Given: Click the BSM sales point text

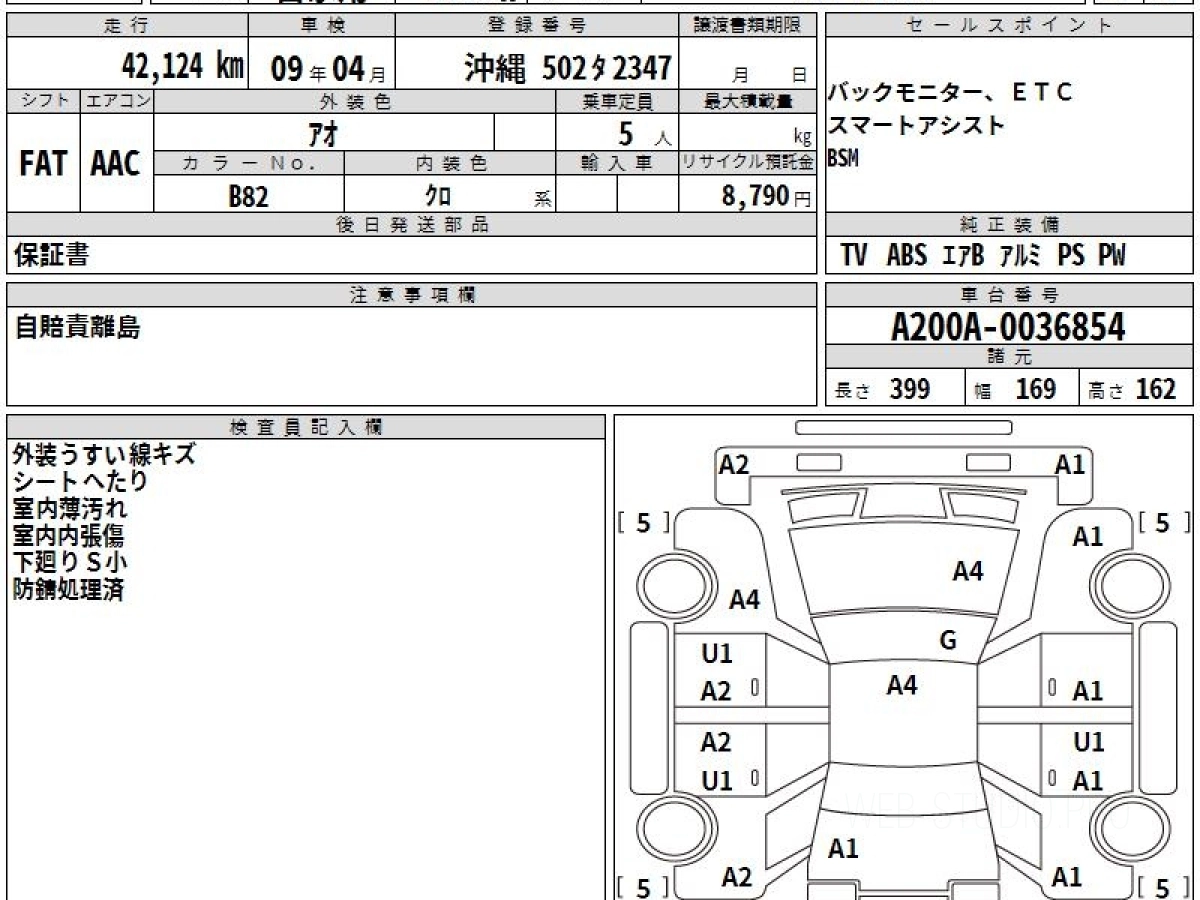Looking at the screenshot, I should pyautogui.click(x=843, y=159).
